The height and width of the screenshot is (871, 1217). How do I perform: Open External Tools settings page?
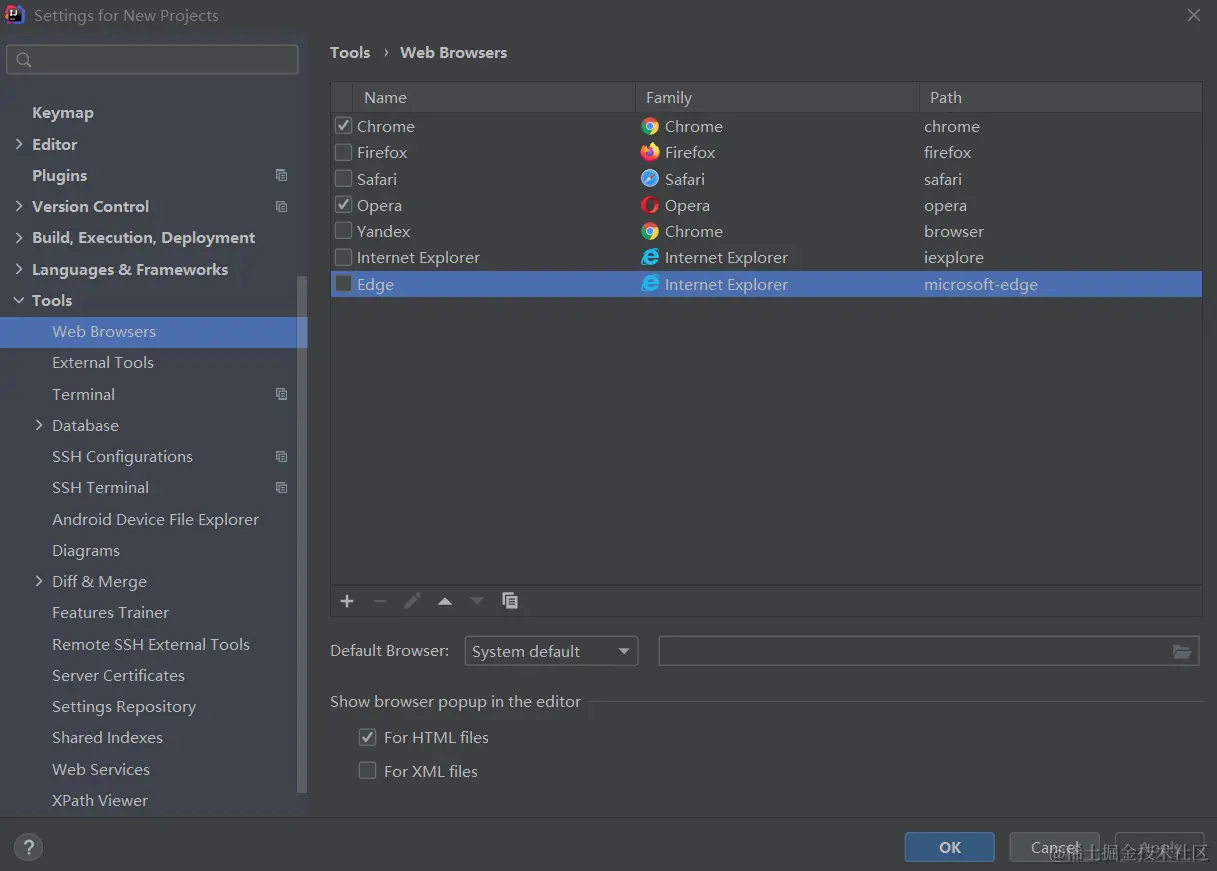103,362
